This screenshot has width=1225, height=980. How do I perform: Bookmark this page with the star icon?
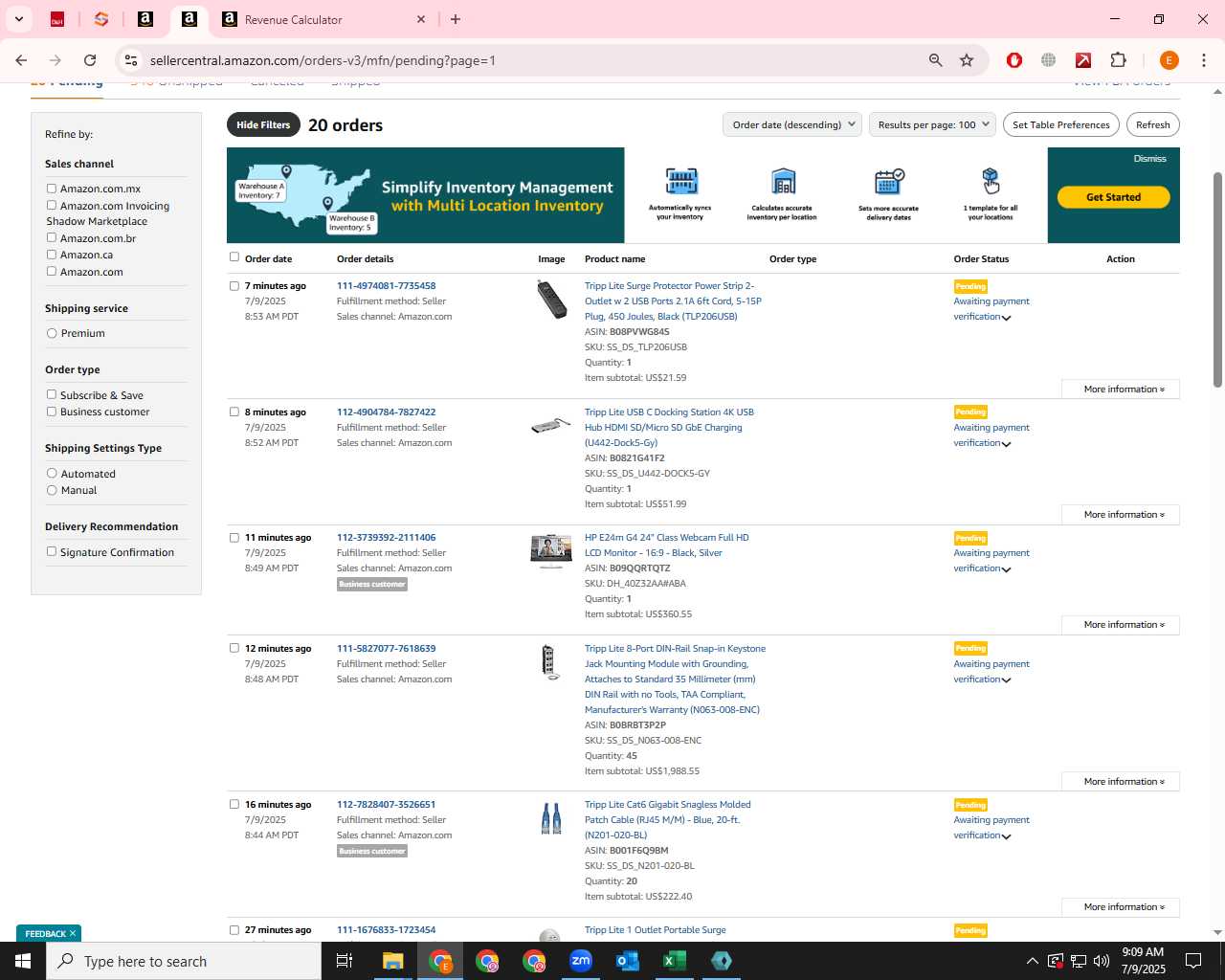[x=967, y=60]
